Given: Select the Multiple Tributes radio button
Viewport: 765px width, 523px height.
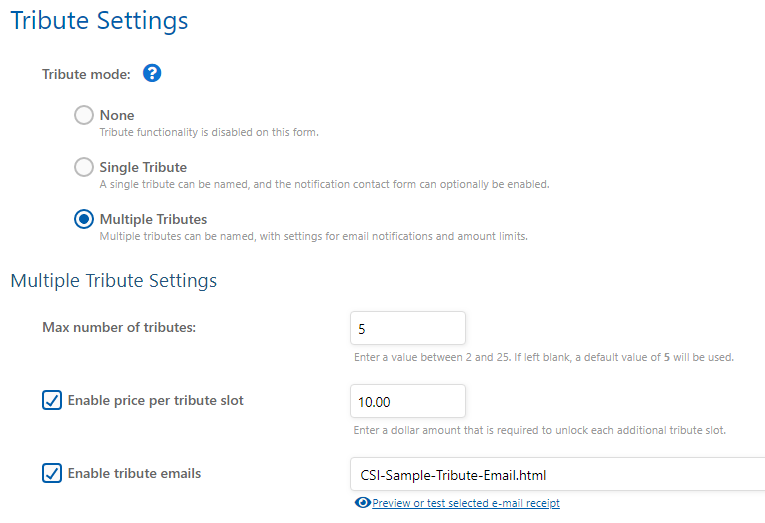Looking at the screenshot, I should [x=84, y=219].
